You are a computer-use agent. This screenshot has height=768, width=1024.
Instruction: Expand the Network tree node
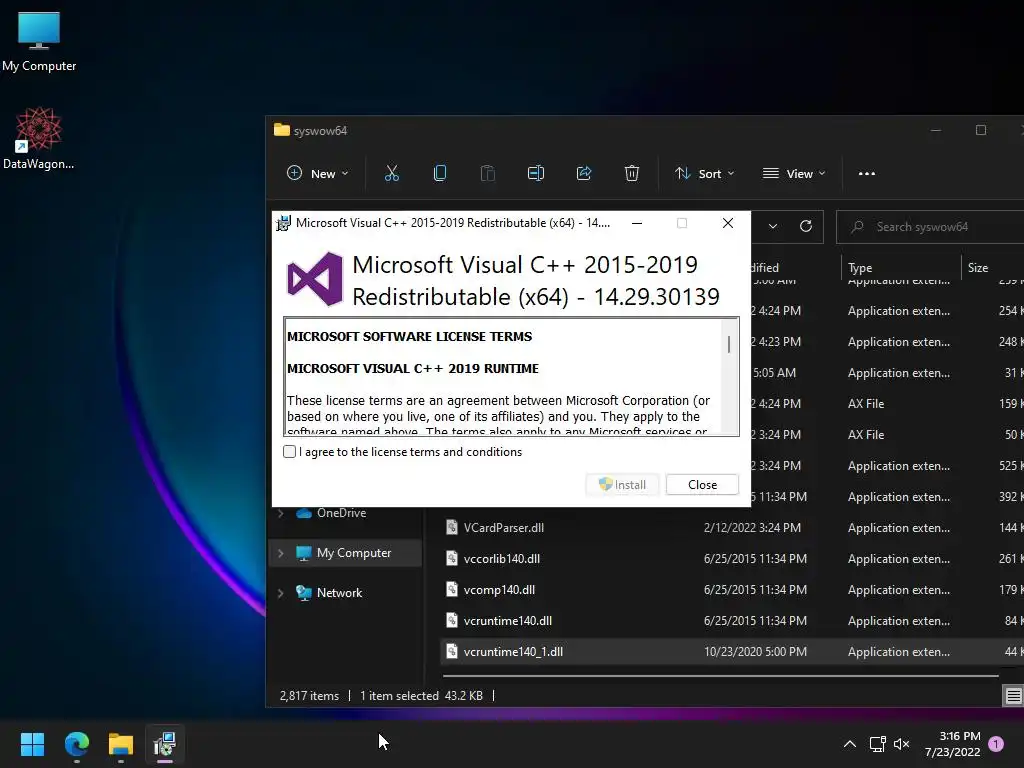coord(281,593)
